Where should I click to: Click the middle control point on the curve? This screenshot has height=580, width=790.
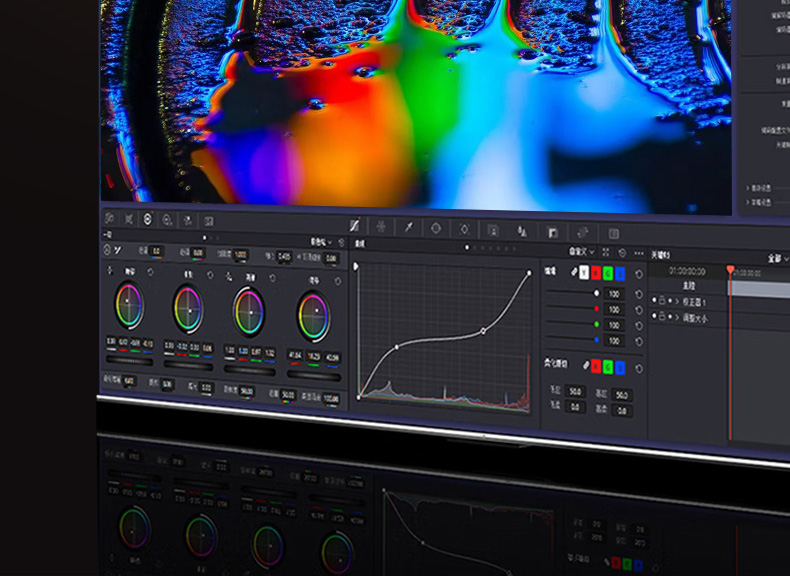click(484, 331)
